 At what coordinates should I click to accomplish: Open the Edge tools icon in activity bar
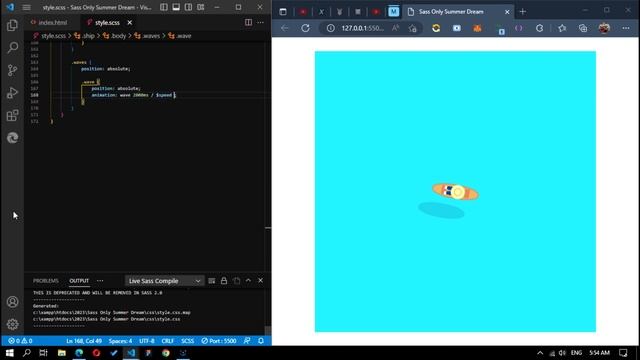click(x=12, y=138)
